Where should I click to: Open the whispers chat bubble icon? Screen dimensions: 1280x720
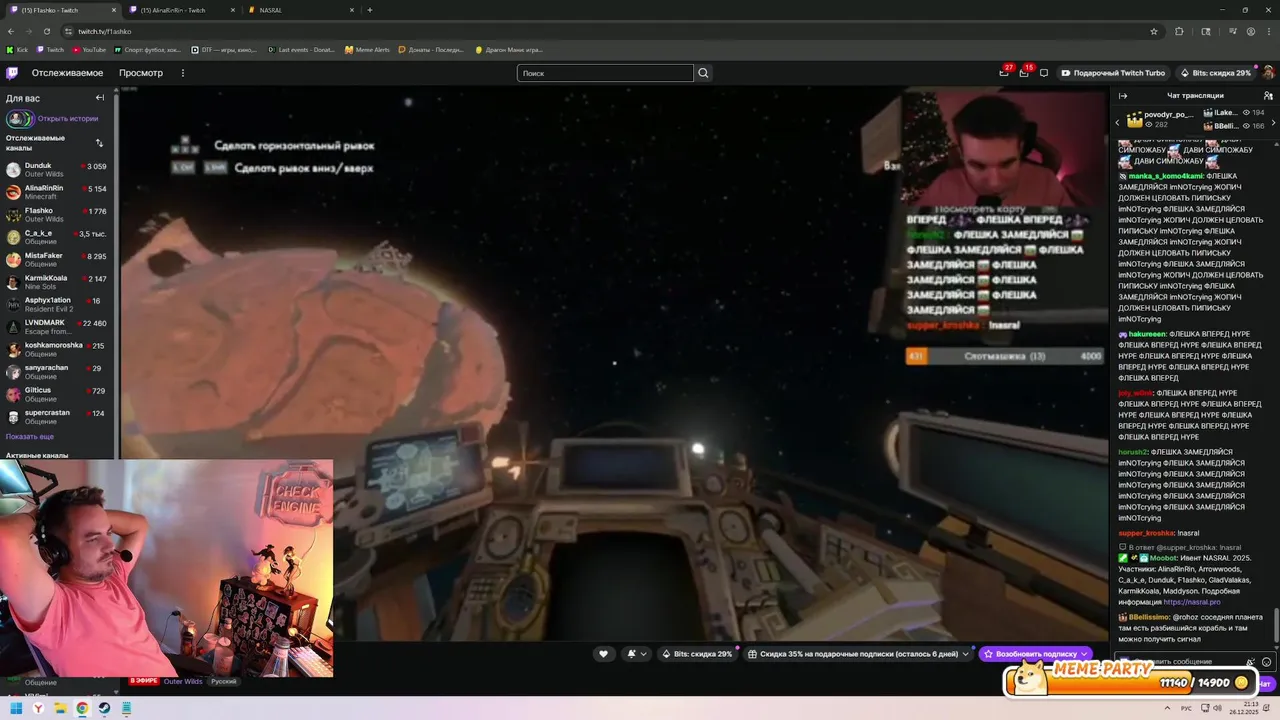tap(1044, 73)
